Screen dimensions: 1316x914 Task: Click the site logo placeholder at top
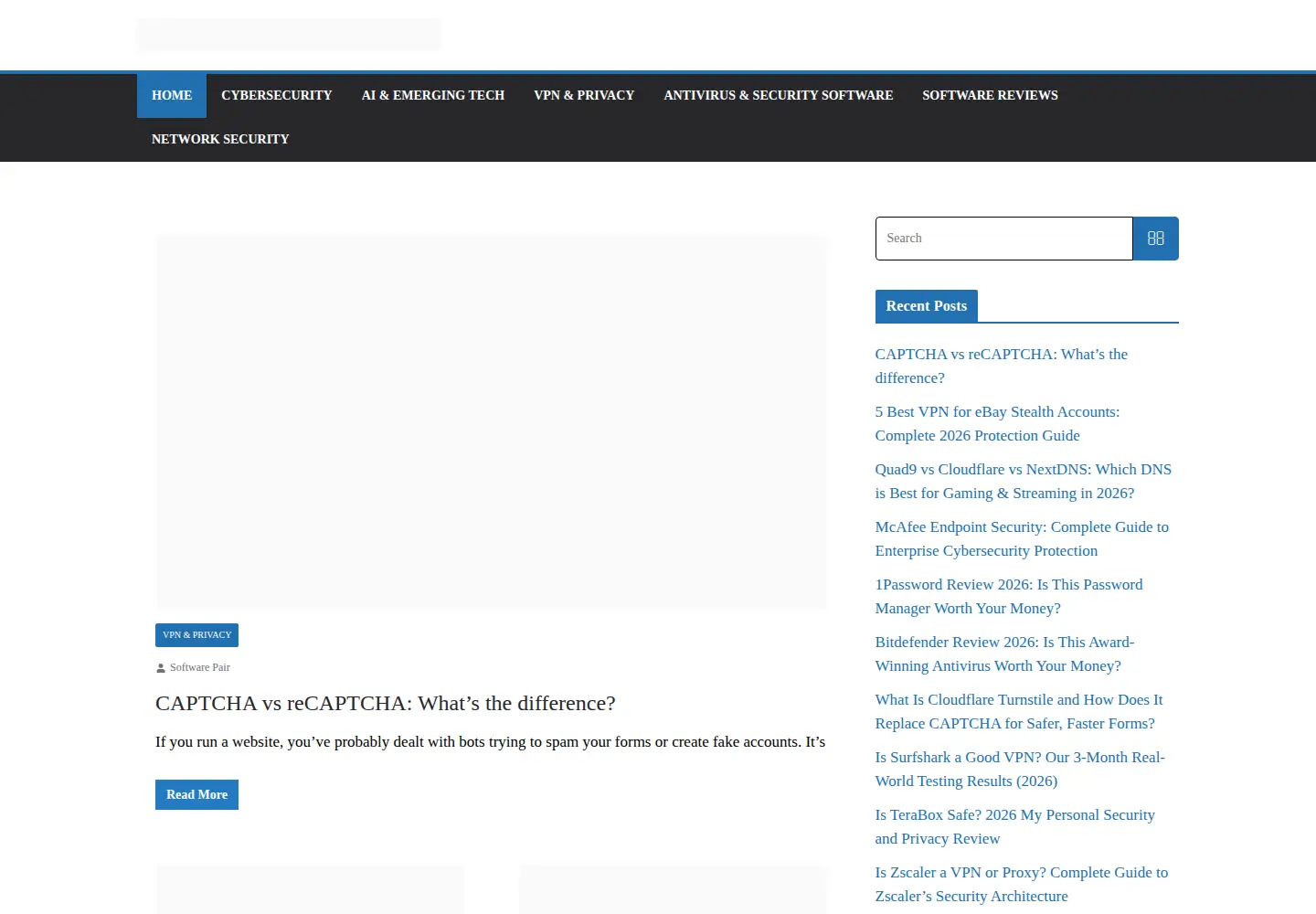coord(289,35)
